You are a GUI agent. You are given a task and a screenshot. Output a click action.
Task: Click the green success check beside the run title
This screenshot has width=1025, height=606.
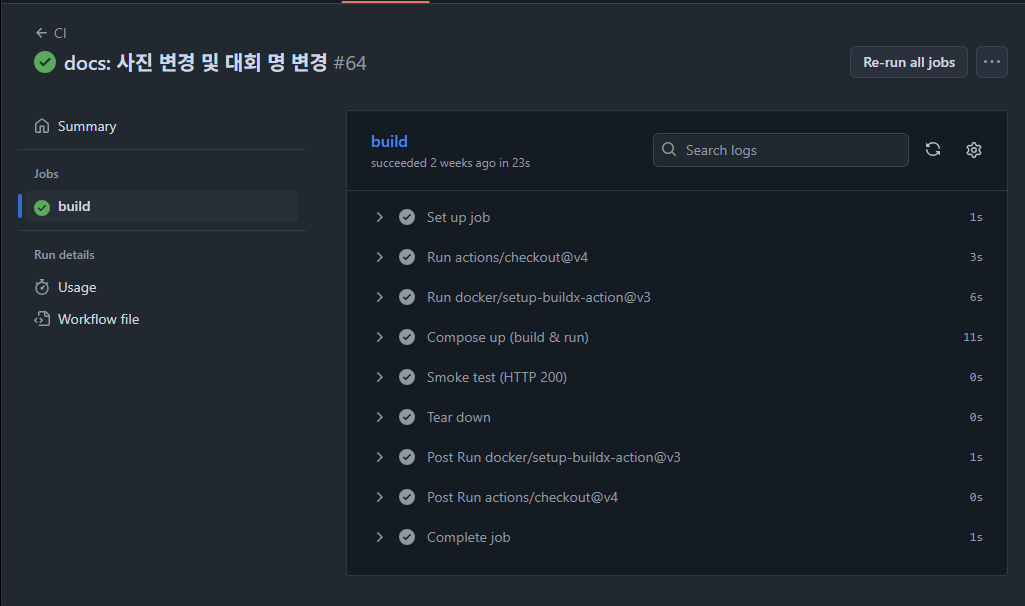(x=45, y=62)
